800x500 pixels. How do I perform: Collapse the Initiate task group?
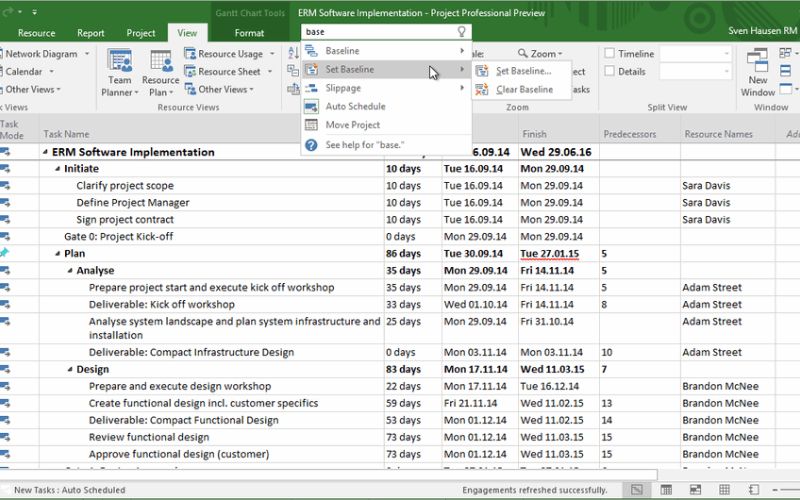57,169
